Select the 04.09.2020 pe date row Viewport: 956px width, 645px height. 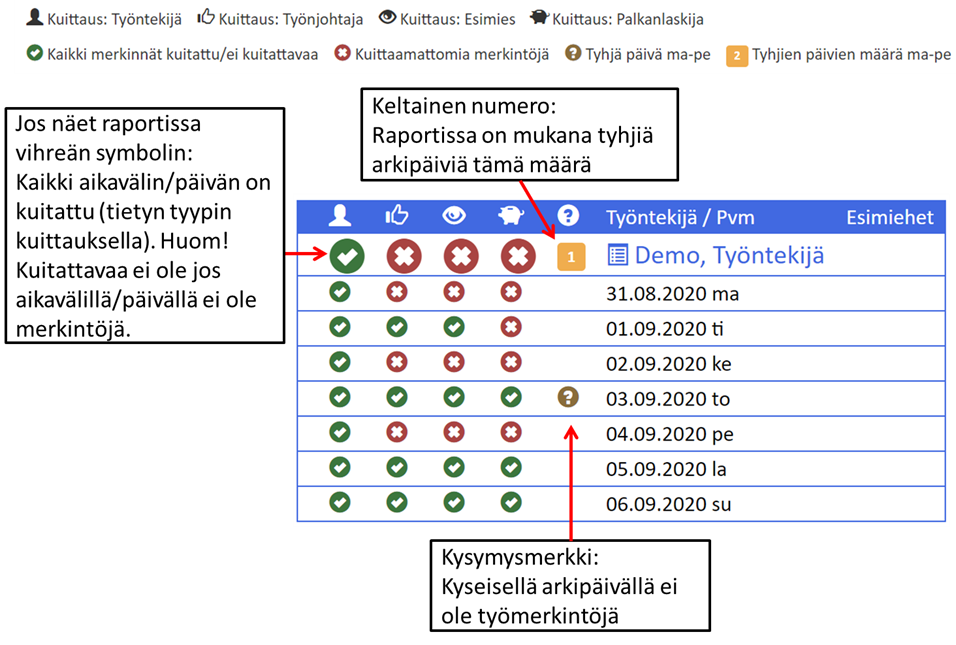666,433
